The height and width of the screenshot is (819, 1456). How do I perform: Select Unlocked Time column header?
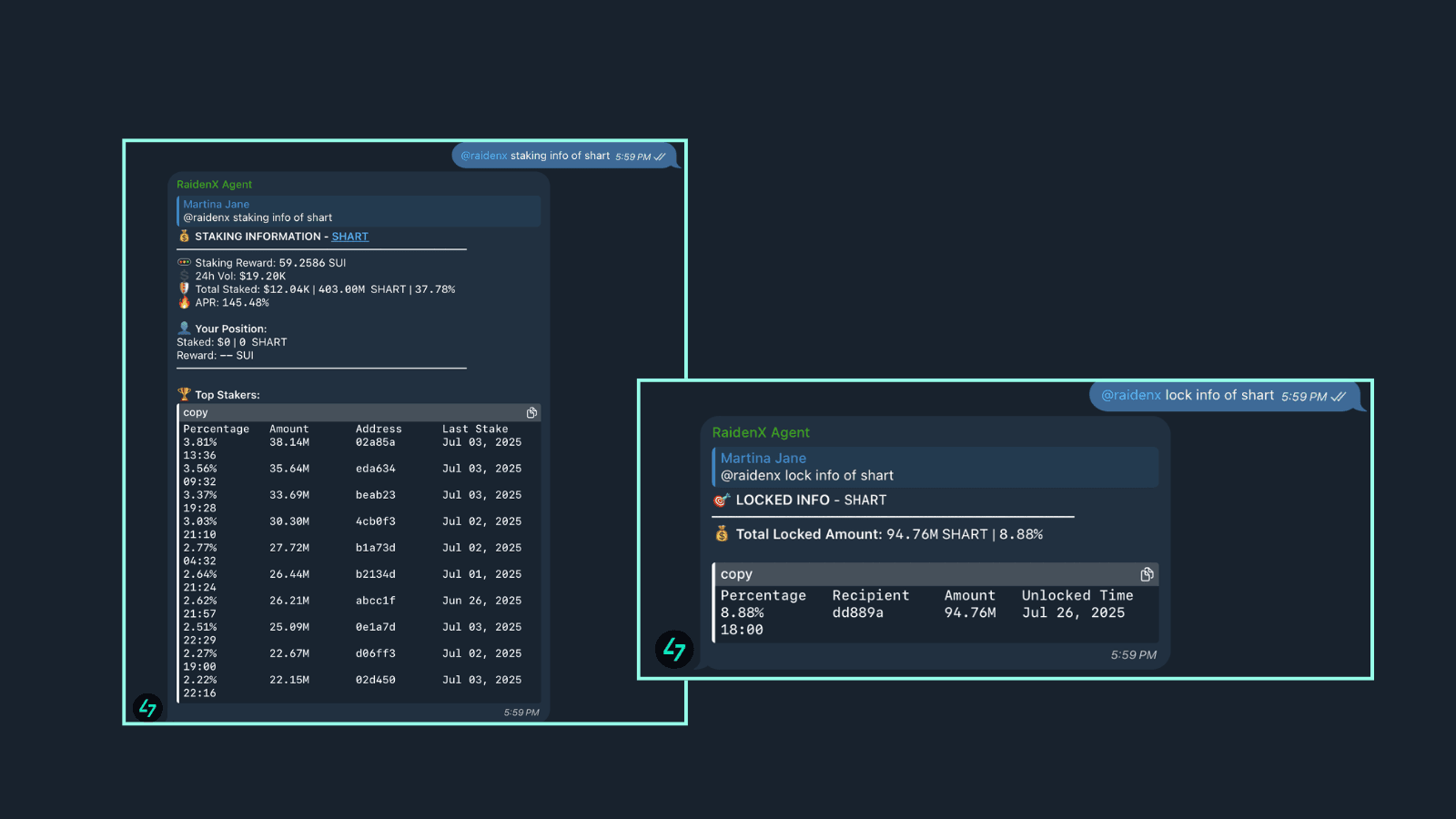pyautogui.click(x=1077, y=595)
